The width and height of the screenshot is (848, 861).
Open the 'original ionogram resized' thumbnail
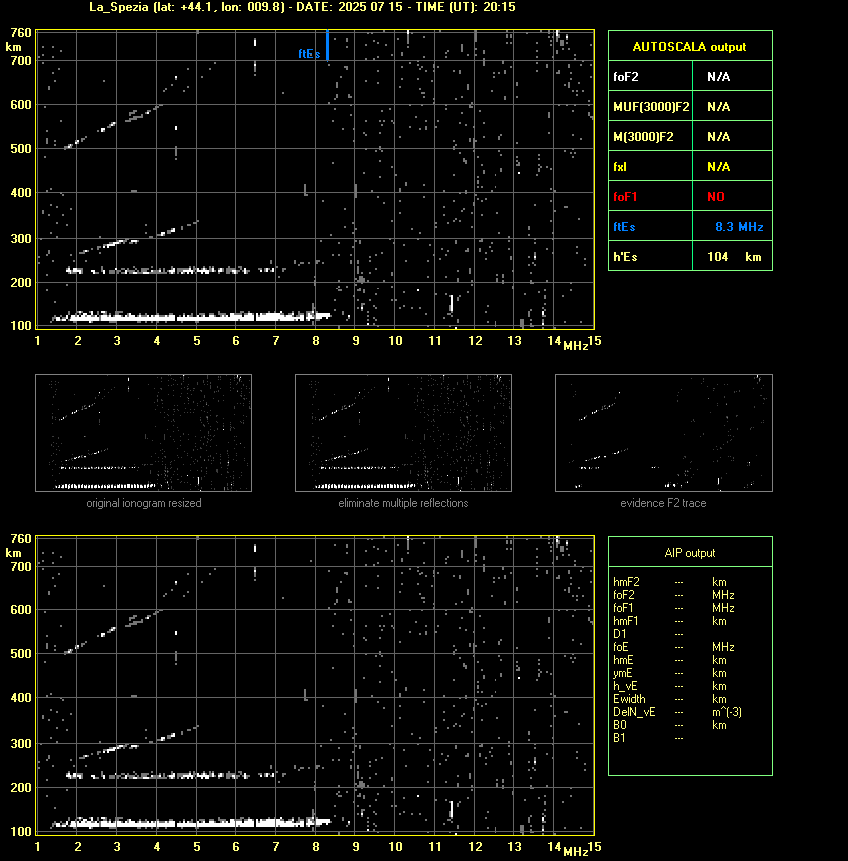coord(143,433)
